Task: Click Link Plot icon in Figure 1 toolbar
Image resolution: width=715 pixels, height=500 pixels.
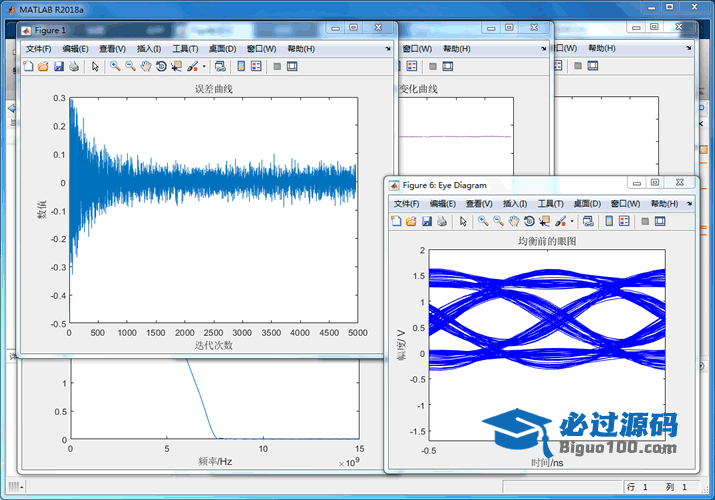Action: (219, 67)
